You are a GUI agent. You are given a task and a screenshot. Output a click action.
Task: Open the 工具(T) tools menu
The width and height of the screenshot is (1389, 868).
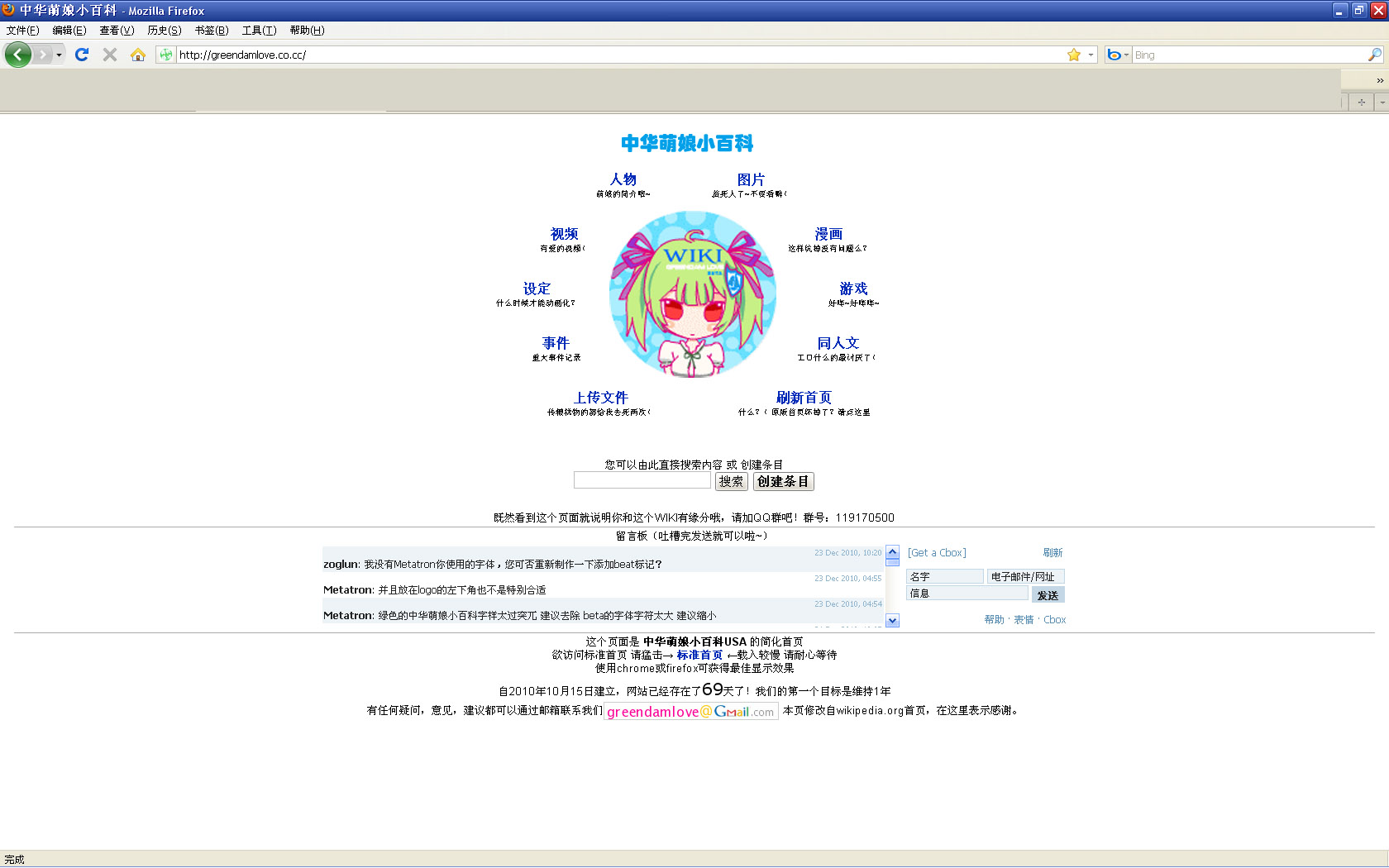tap(259, 31)
